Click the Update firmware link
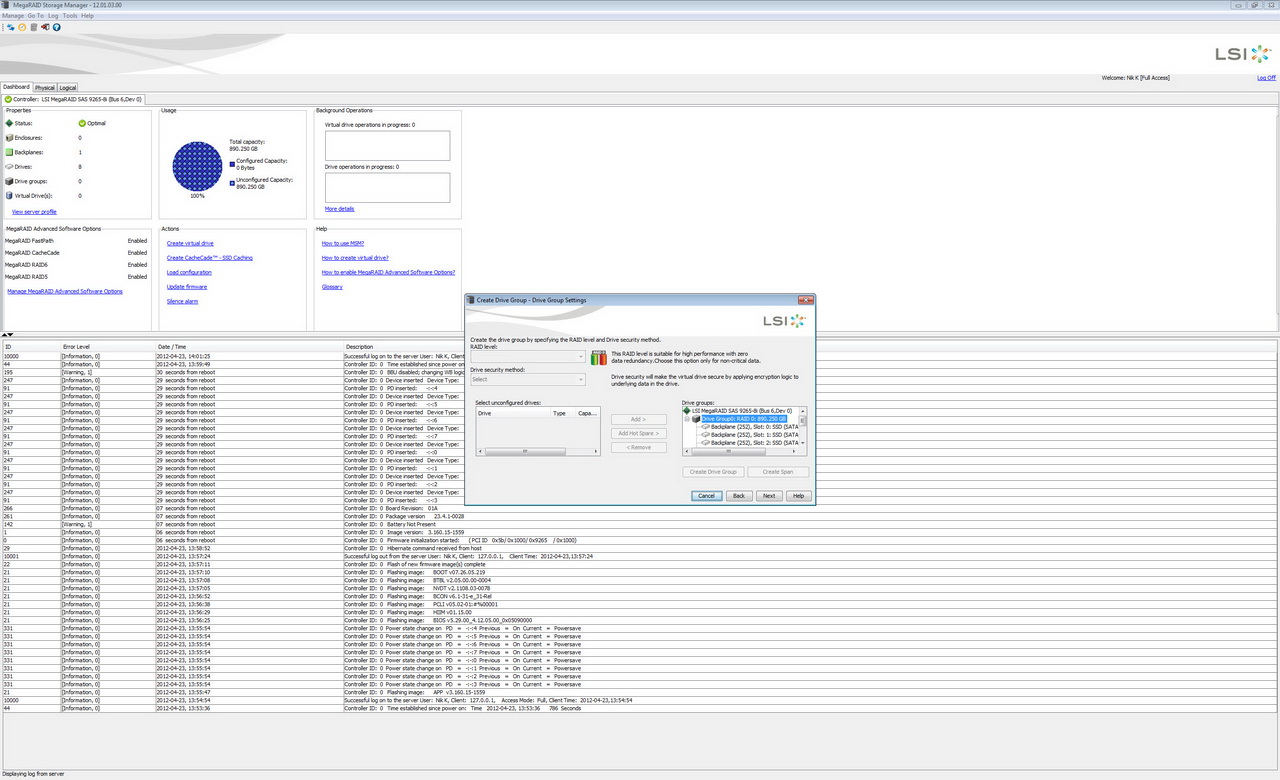 tap(187, 287)
